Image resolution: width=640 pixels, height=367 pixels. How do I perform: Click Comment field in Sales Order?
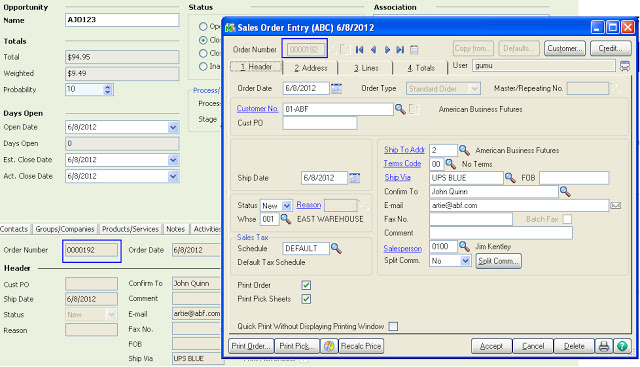pyautogui.click(x=501, y=233)
